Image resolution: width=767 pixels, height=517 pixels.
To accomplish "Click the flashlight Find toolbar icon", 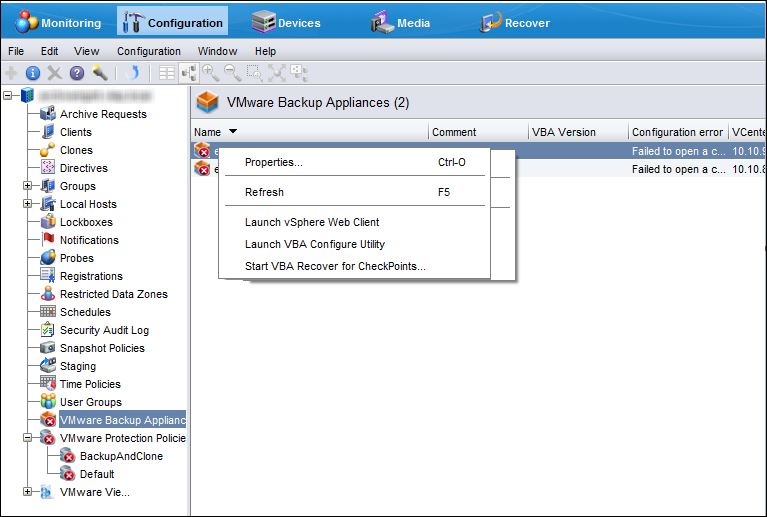I will 99,73.
